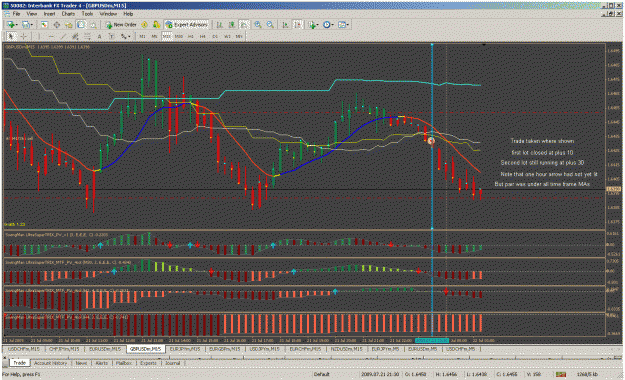Open the templates dropdown
625x380 pixels.
pos(344,25)
